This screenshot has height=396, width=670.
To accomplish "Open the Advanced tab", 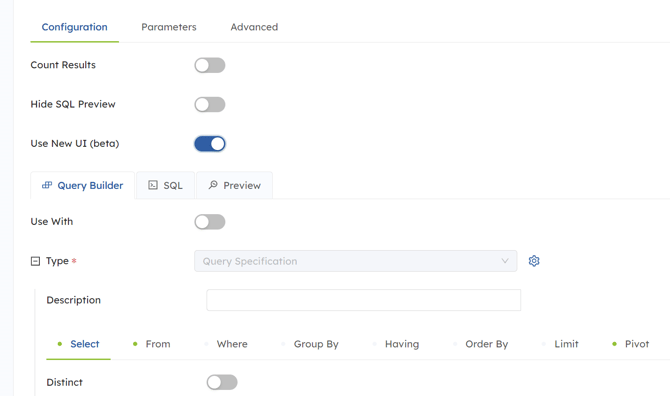I will point(254,27).
